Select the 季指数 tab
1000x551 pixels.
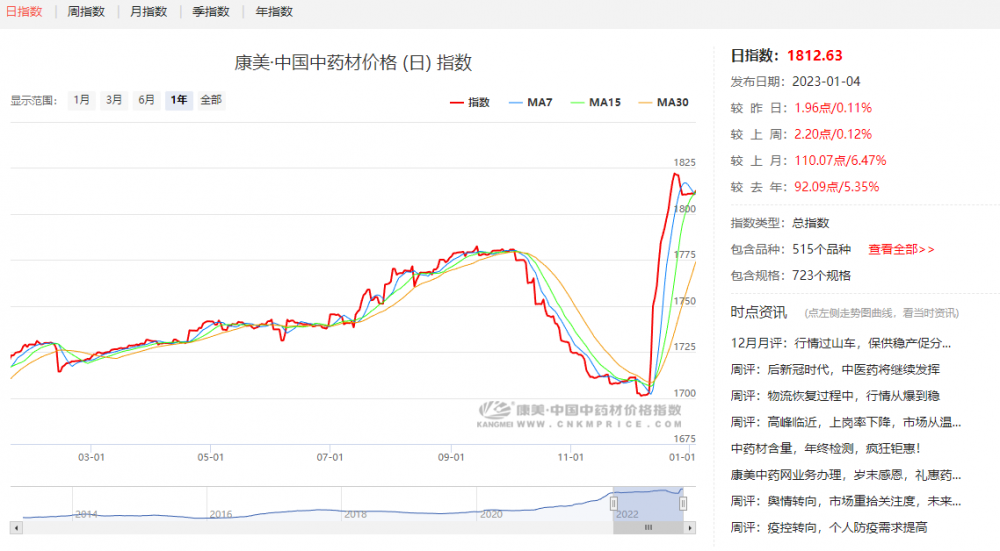(211, 11)
